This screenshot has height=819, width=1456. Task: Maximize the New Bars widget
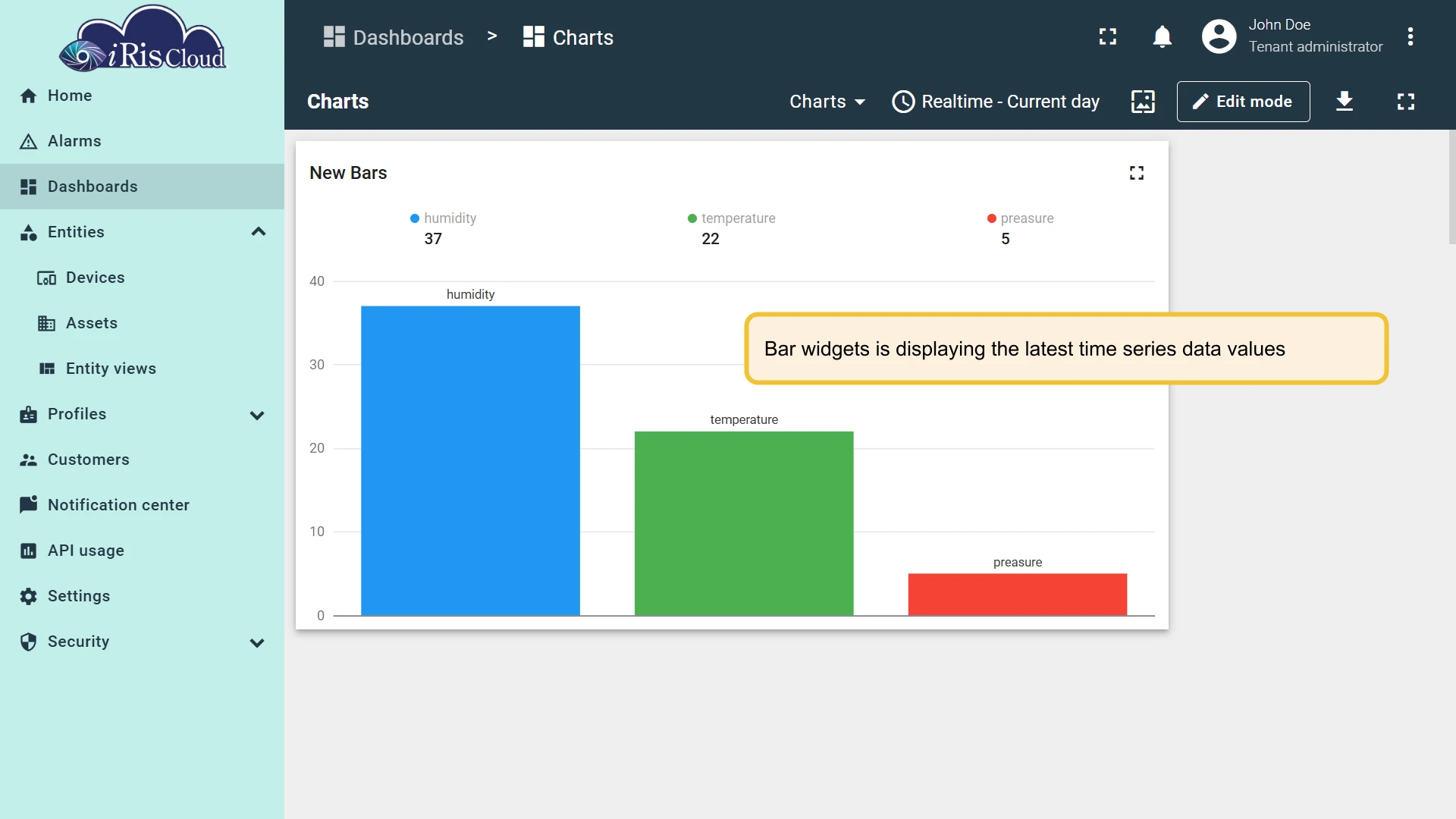[x=1136, y=173]
